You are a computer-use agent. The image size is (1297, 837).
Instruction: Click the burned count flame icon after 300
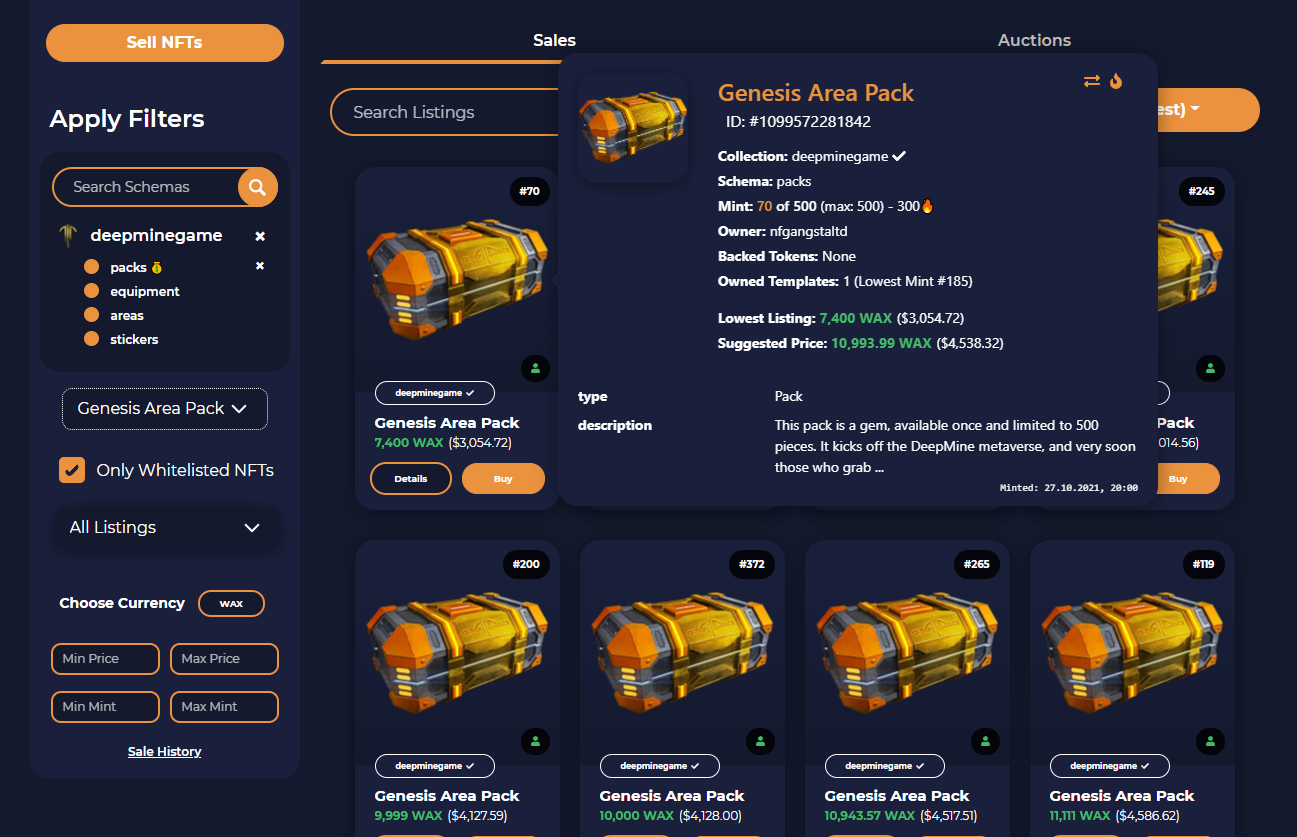click(927, 207)
